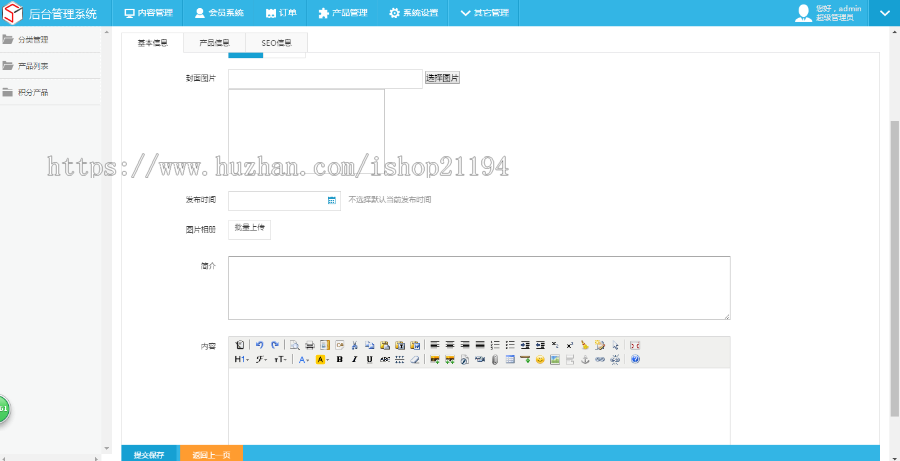Screen dimensions: 900x461
Task: Click the 选择图片 button
Action: point(443,78)
